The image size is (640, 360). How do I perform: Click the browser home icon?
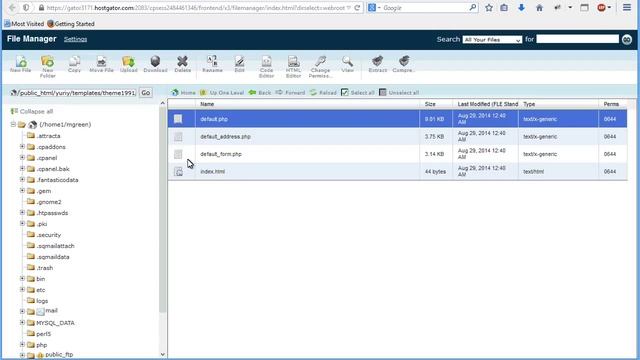click(539, 8)
